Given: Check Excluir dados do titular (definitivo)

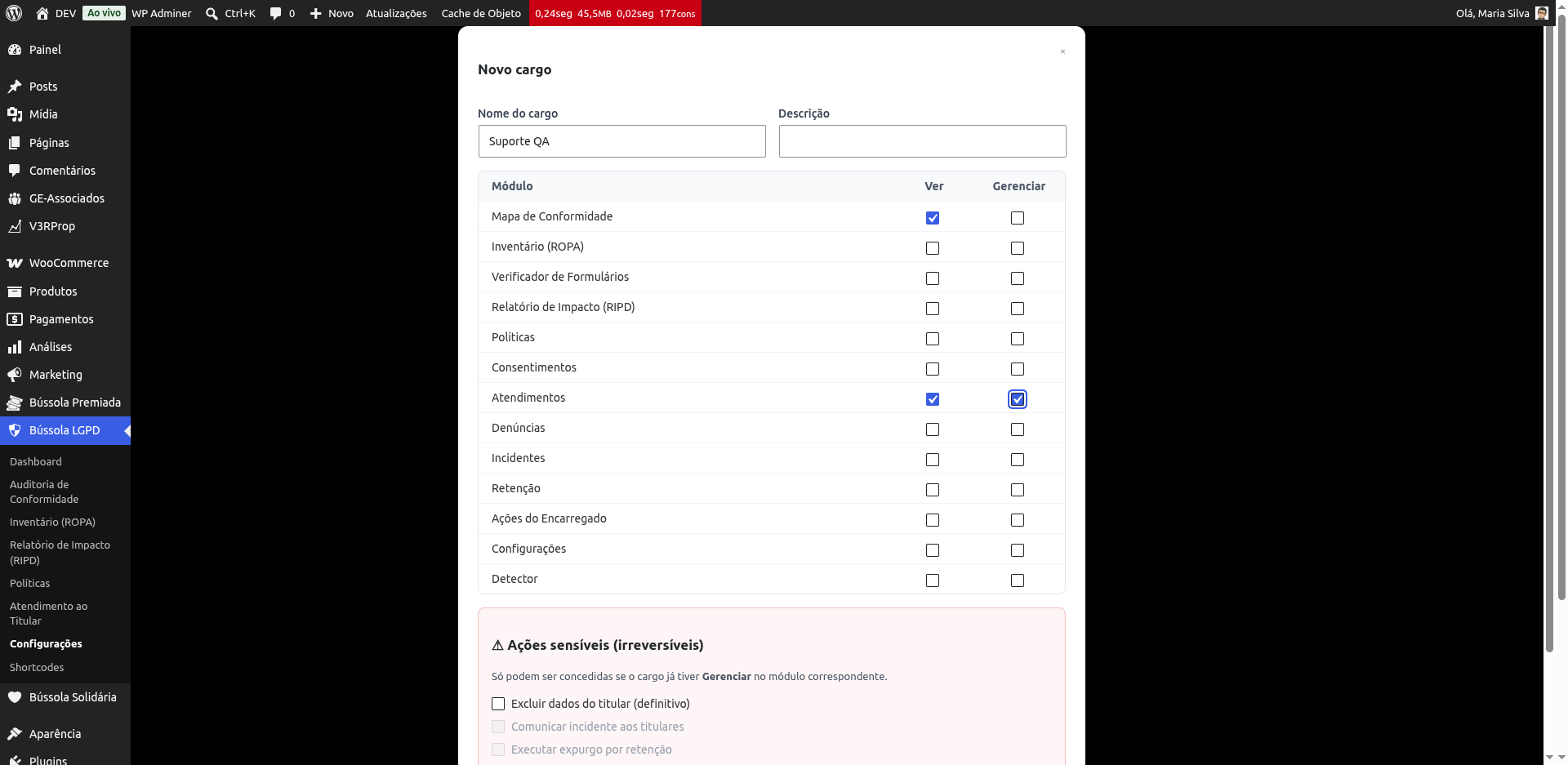Looking at the screenshot, I should click(498, 704).
